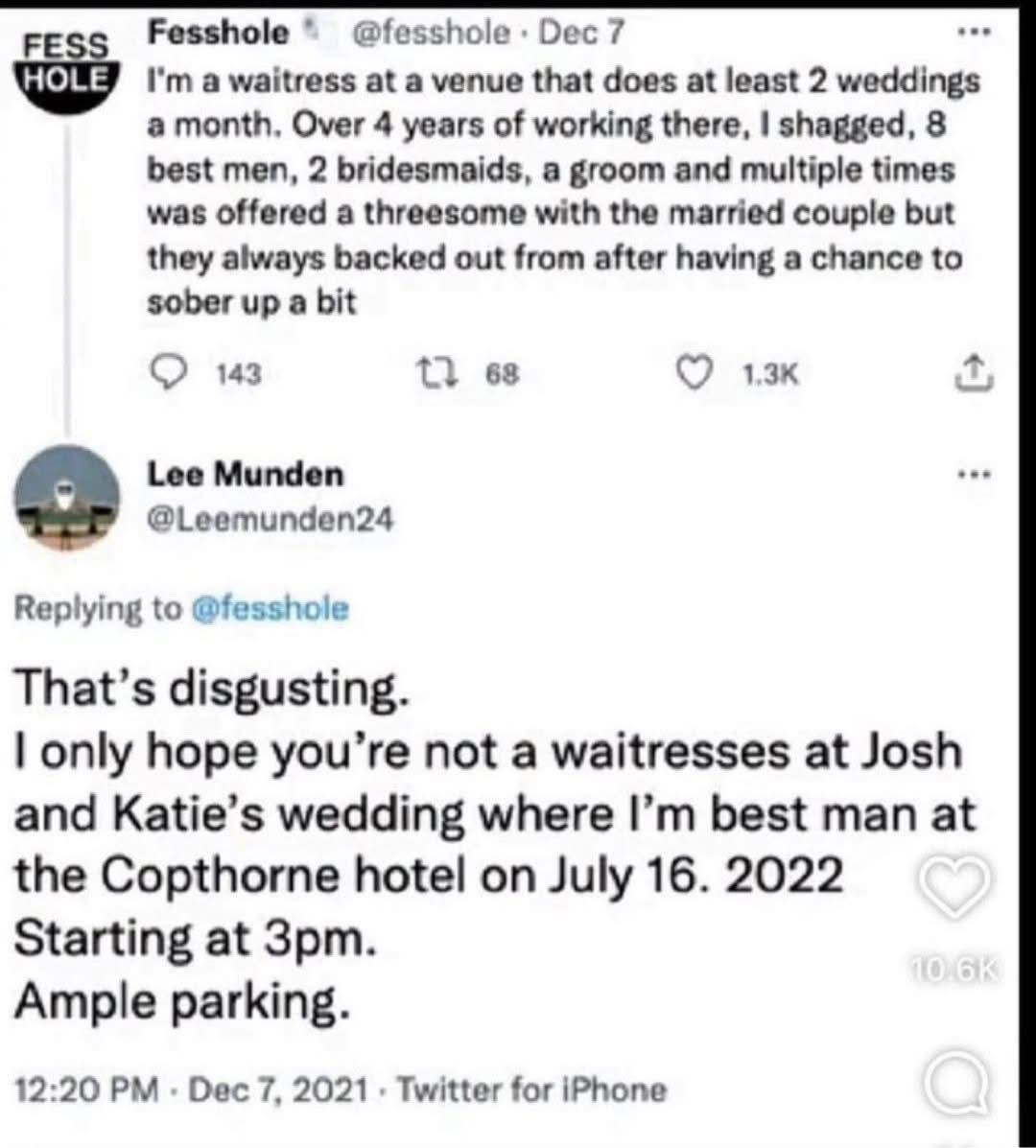Click the reply icon under Fesshole's tweet
The image size is (1036, 1148).
(172, 372)
